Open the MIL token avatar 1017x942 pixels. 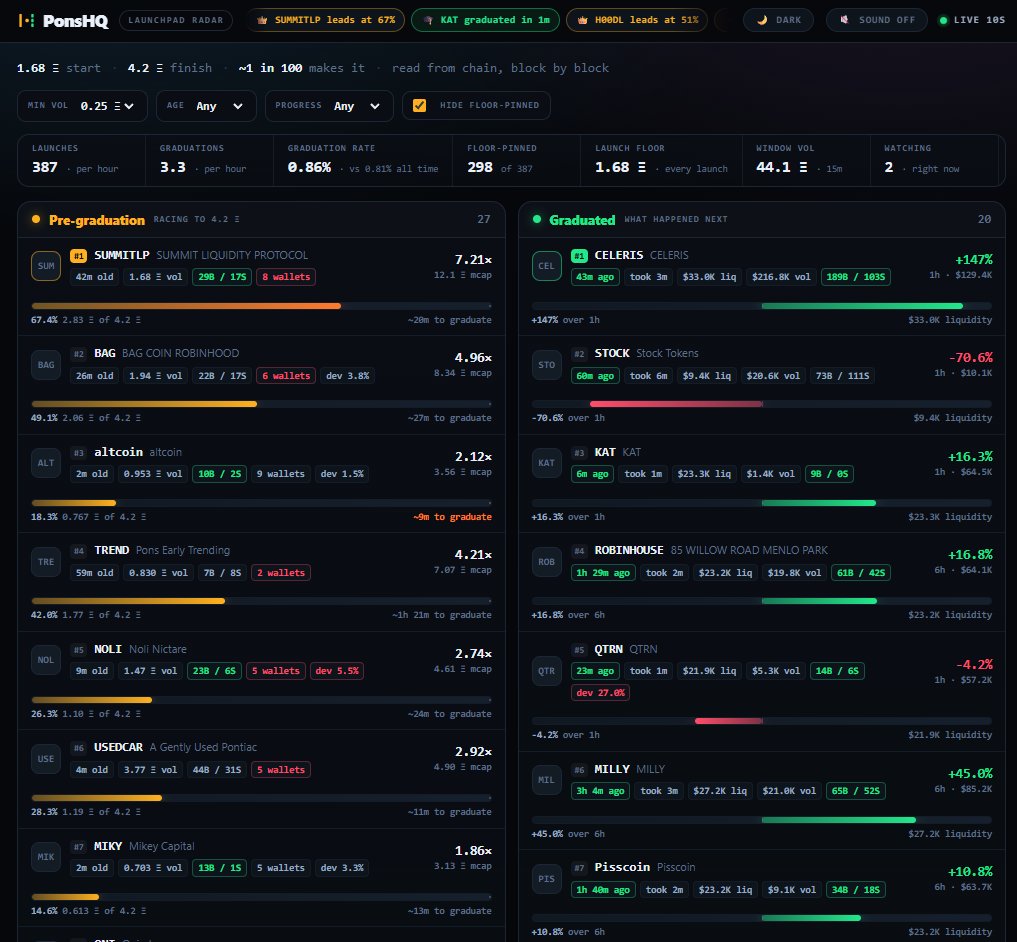click(547, 780)
